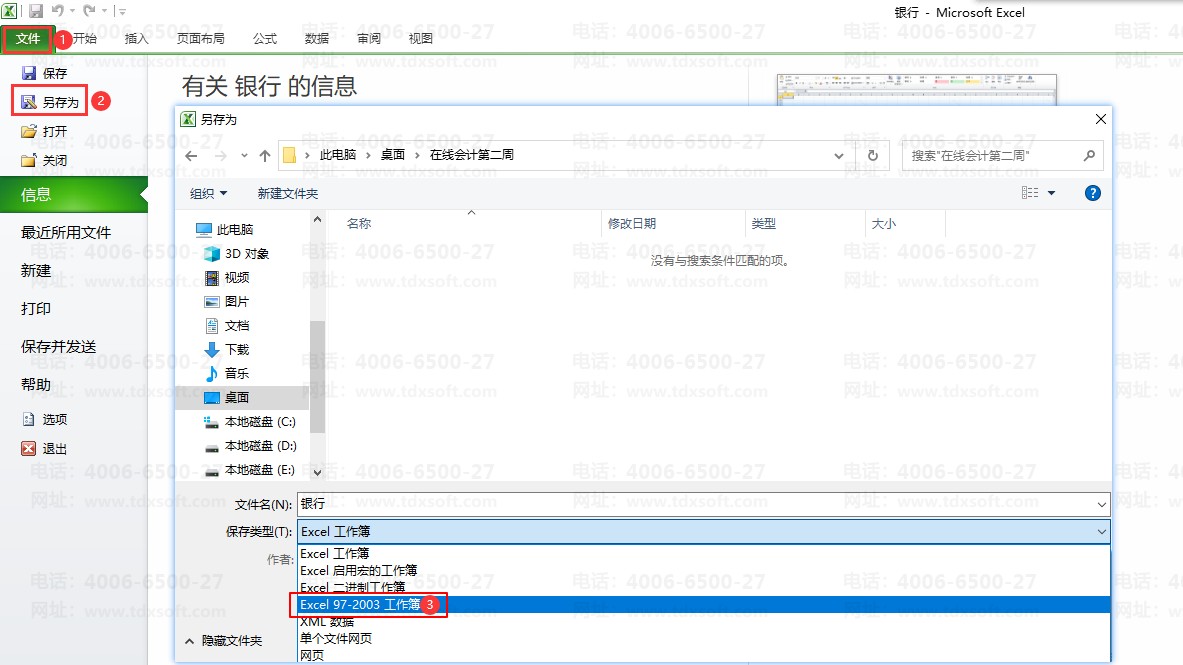Click the 新建文件夹 button
This screenshot has width=1183, height=665.
point(287,193)
